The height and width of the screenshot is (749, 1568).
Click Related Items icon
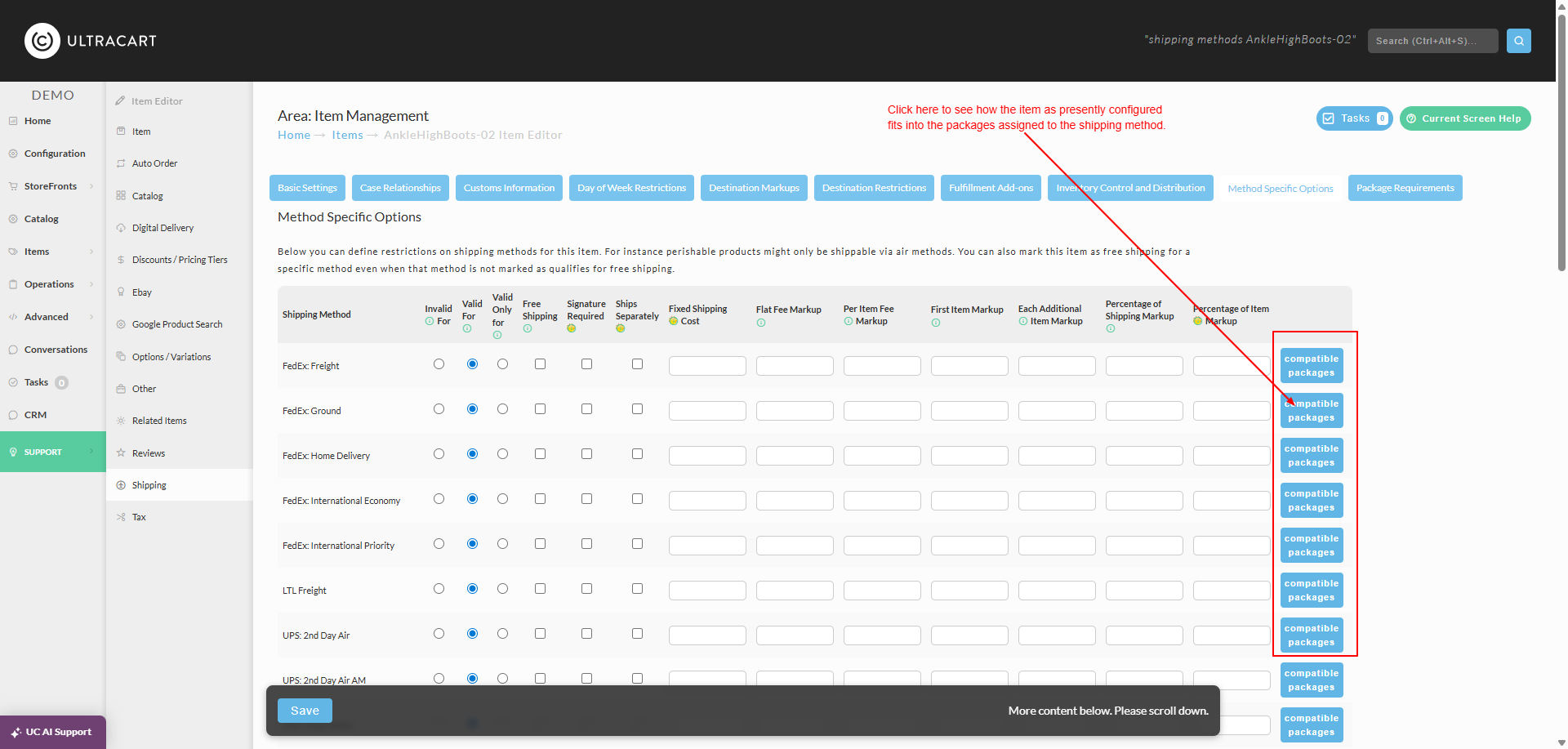tap(121, 421)
